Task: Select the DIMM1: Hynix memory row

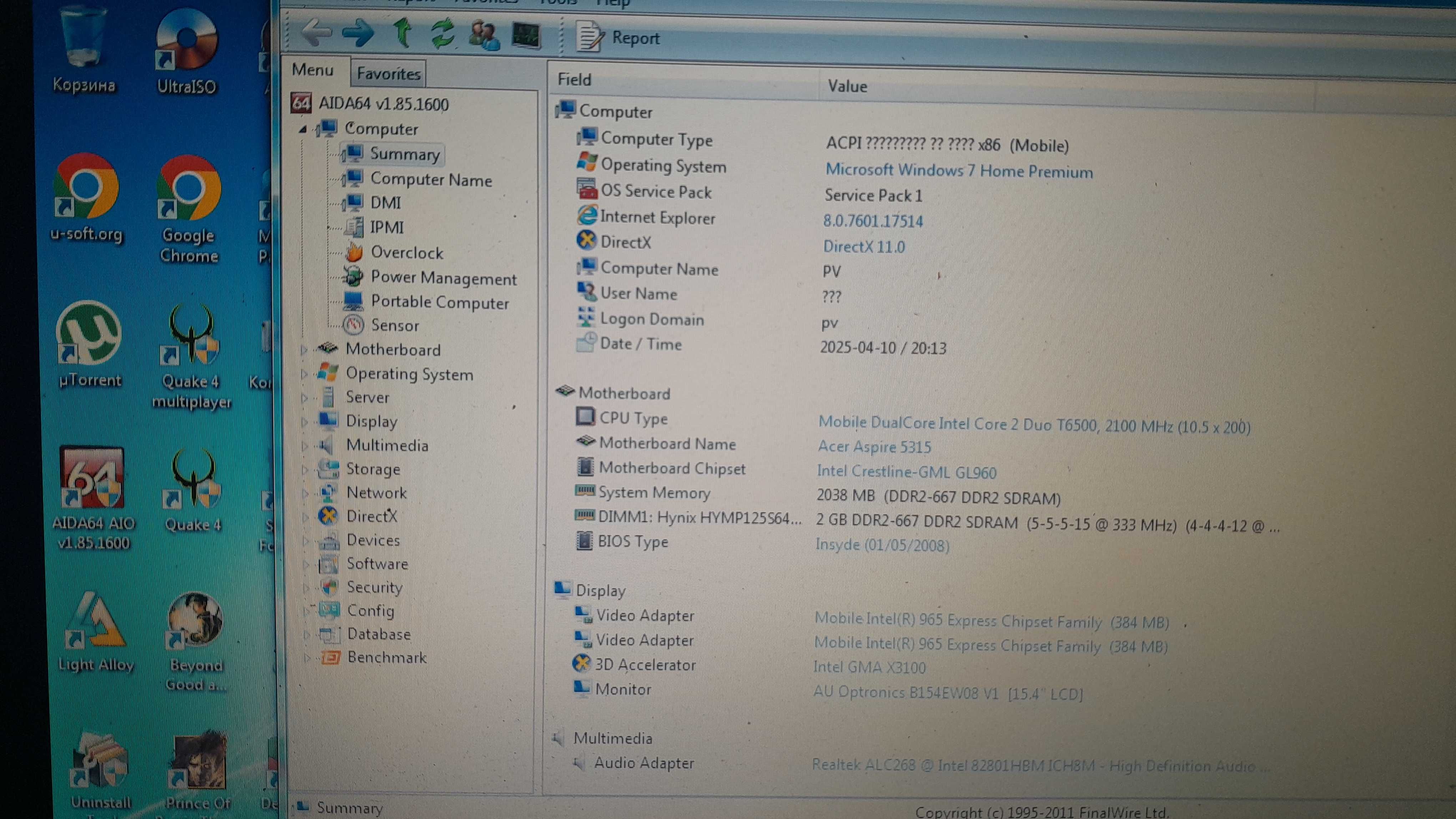Action: click(927, 522)
